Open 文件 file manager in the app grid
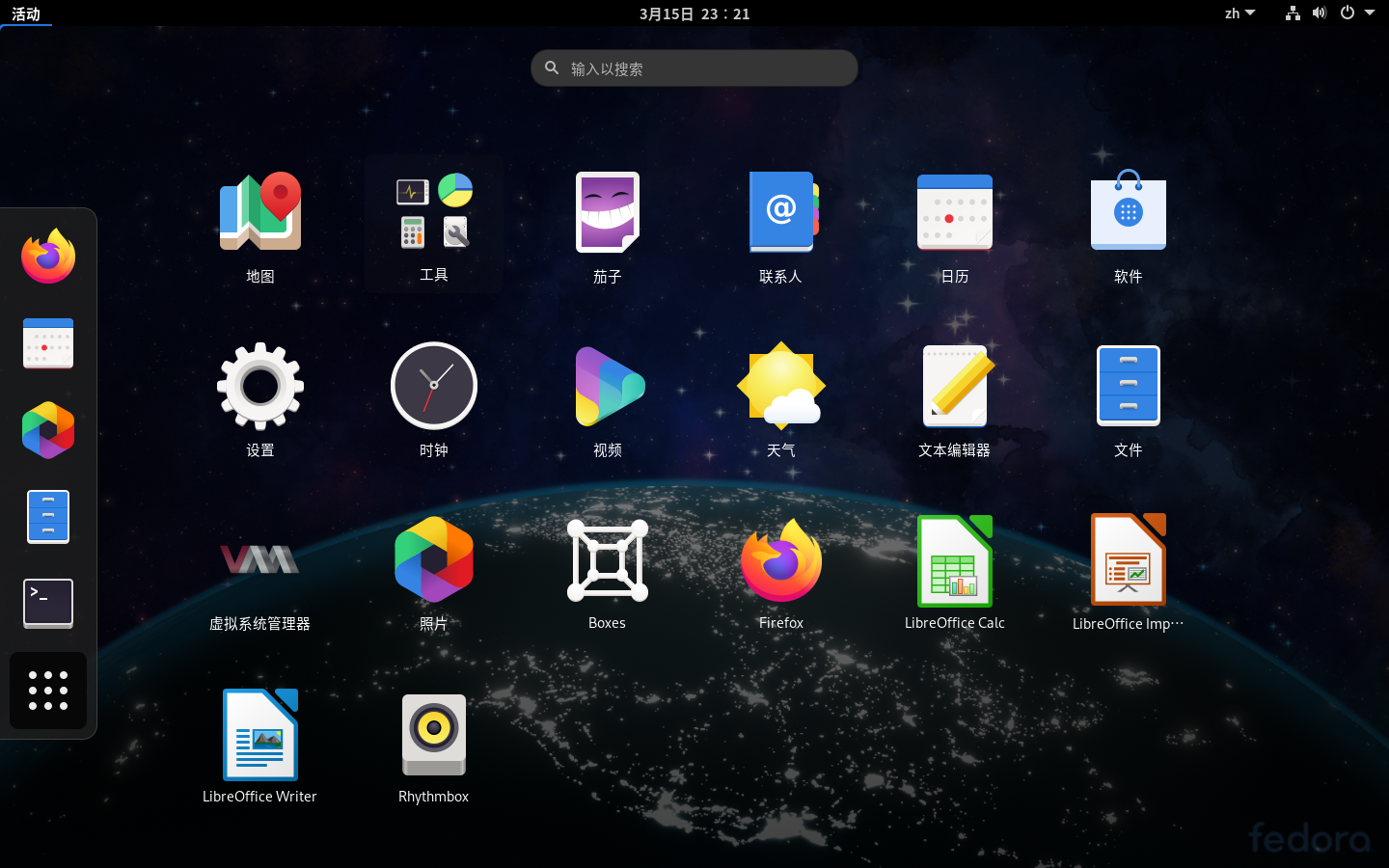This screenshot has width=1389, height=868. (1129, 386)
